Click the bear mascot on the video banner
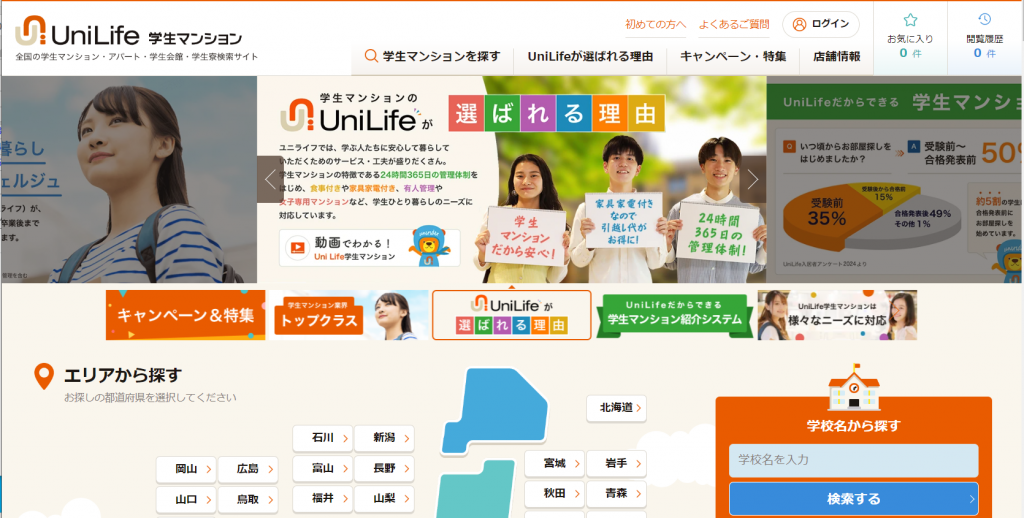This screenshot has height=518, width=1024. (x=428, y=248)
